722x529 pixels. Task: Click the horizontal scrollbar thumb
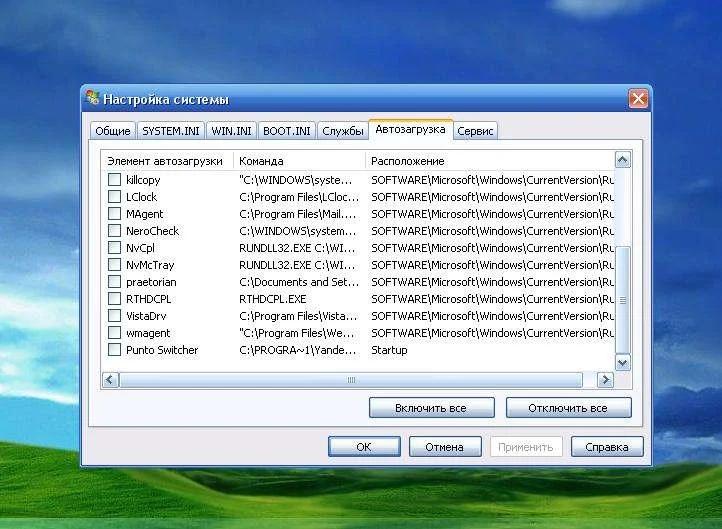pyautogui.click(x=351, y=380)
